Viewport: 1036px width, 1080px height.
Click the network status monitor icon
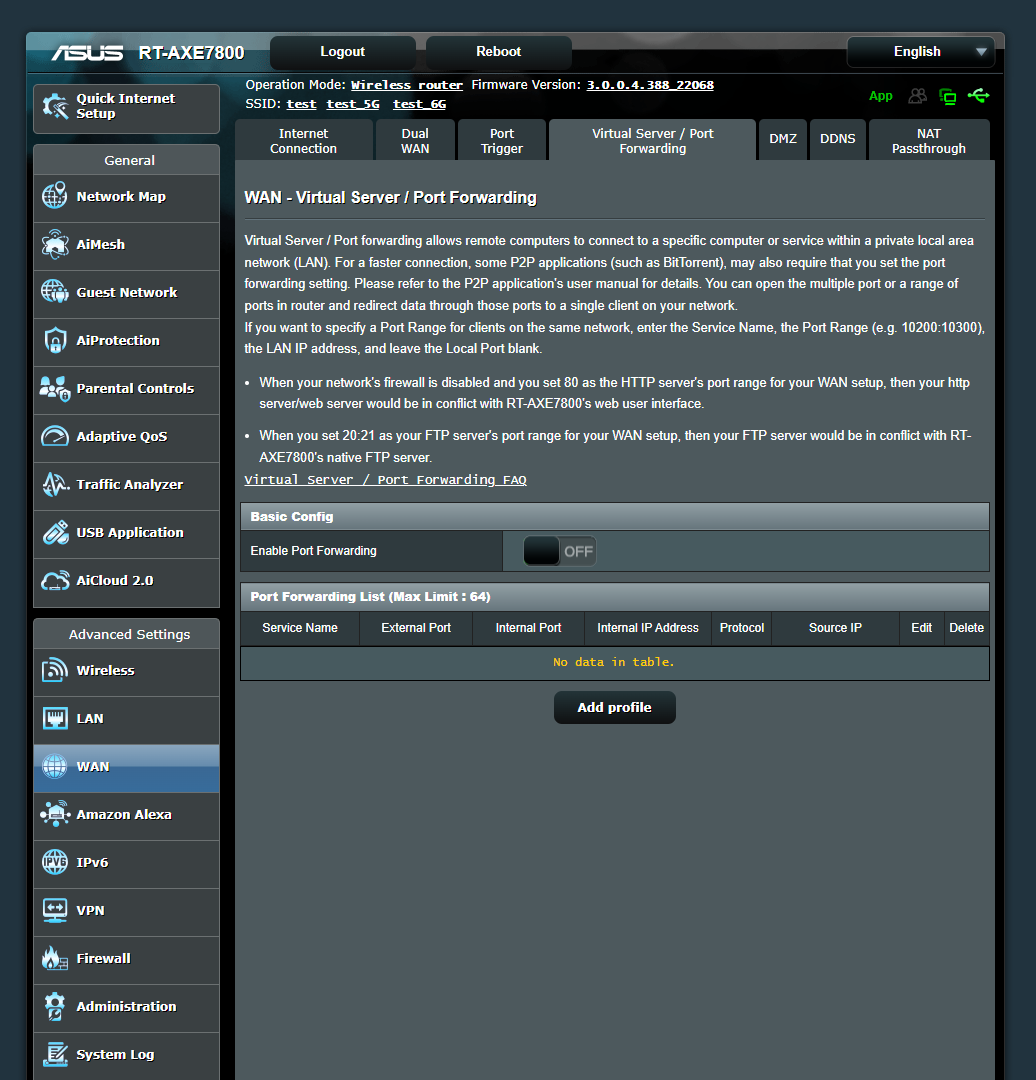point(948,96)
